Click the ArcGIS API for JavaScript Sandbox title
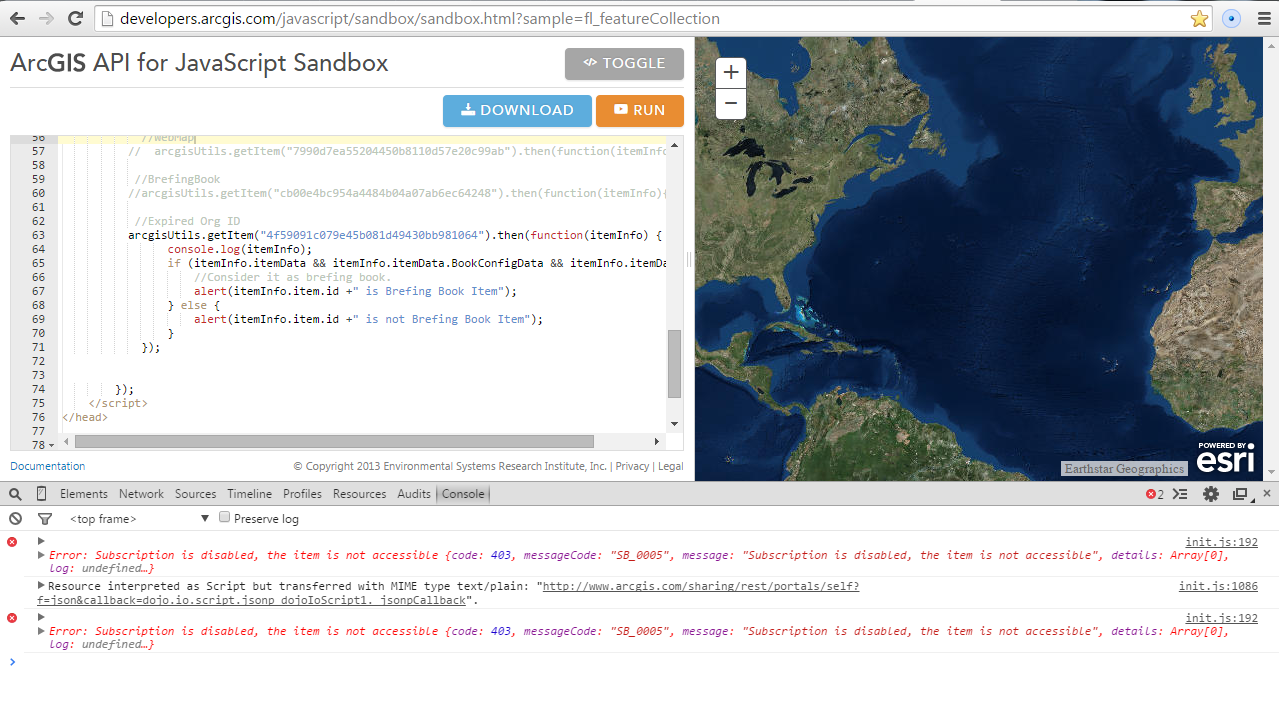This screenshot has height=705, width=1279. [x=199, y=63]
